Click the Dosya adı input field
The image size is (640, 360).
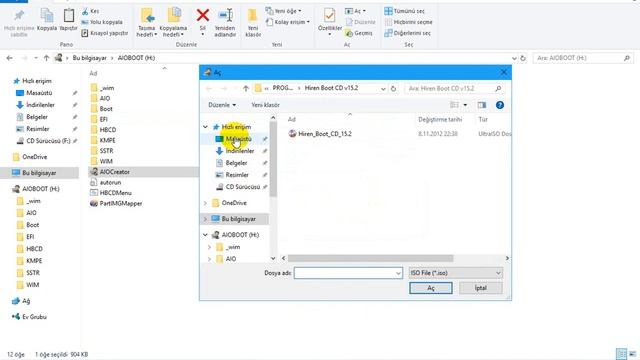click(348, 273)
